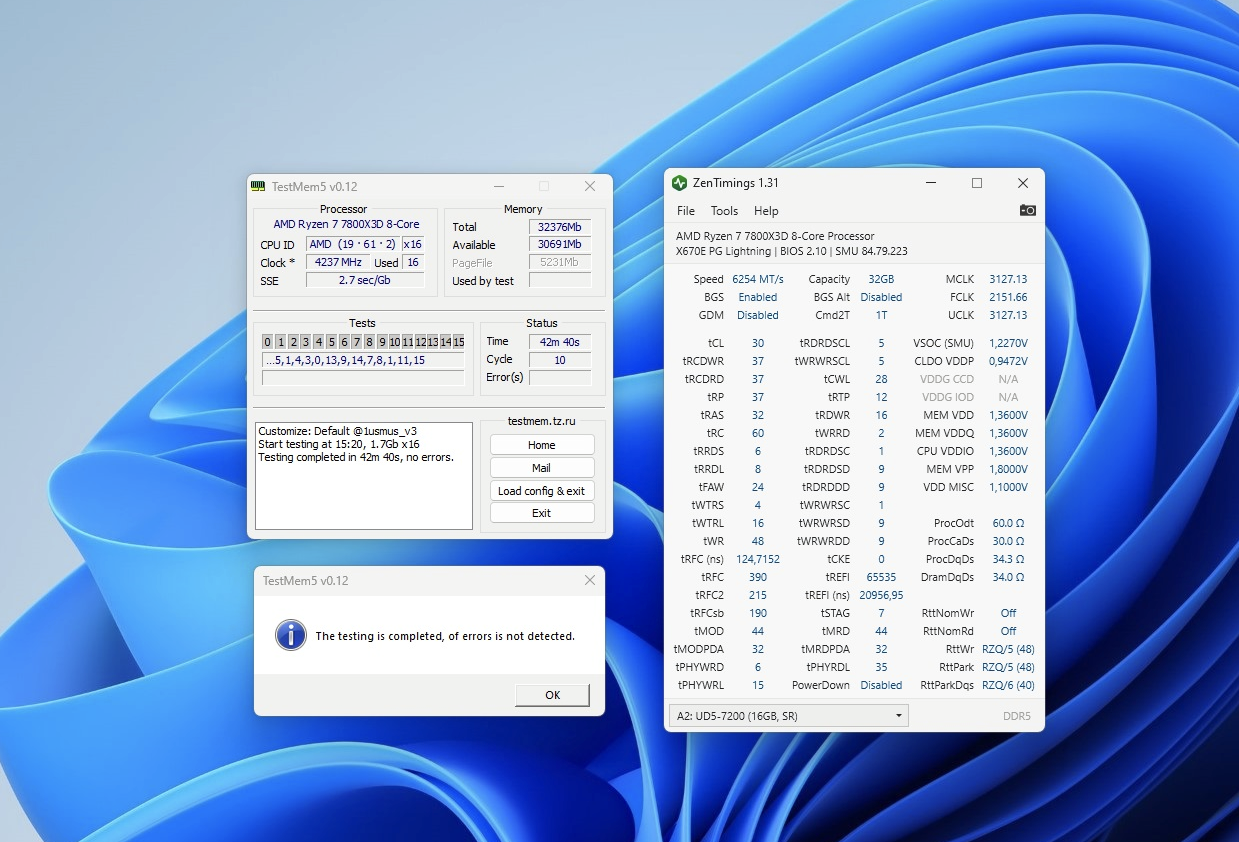
Task: Click the Used cores value 16
Action: pos(413,263)
